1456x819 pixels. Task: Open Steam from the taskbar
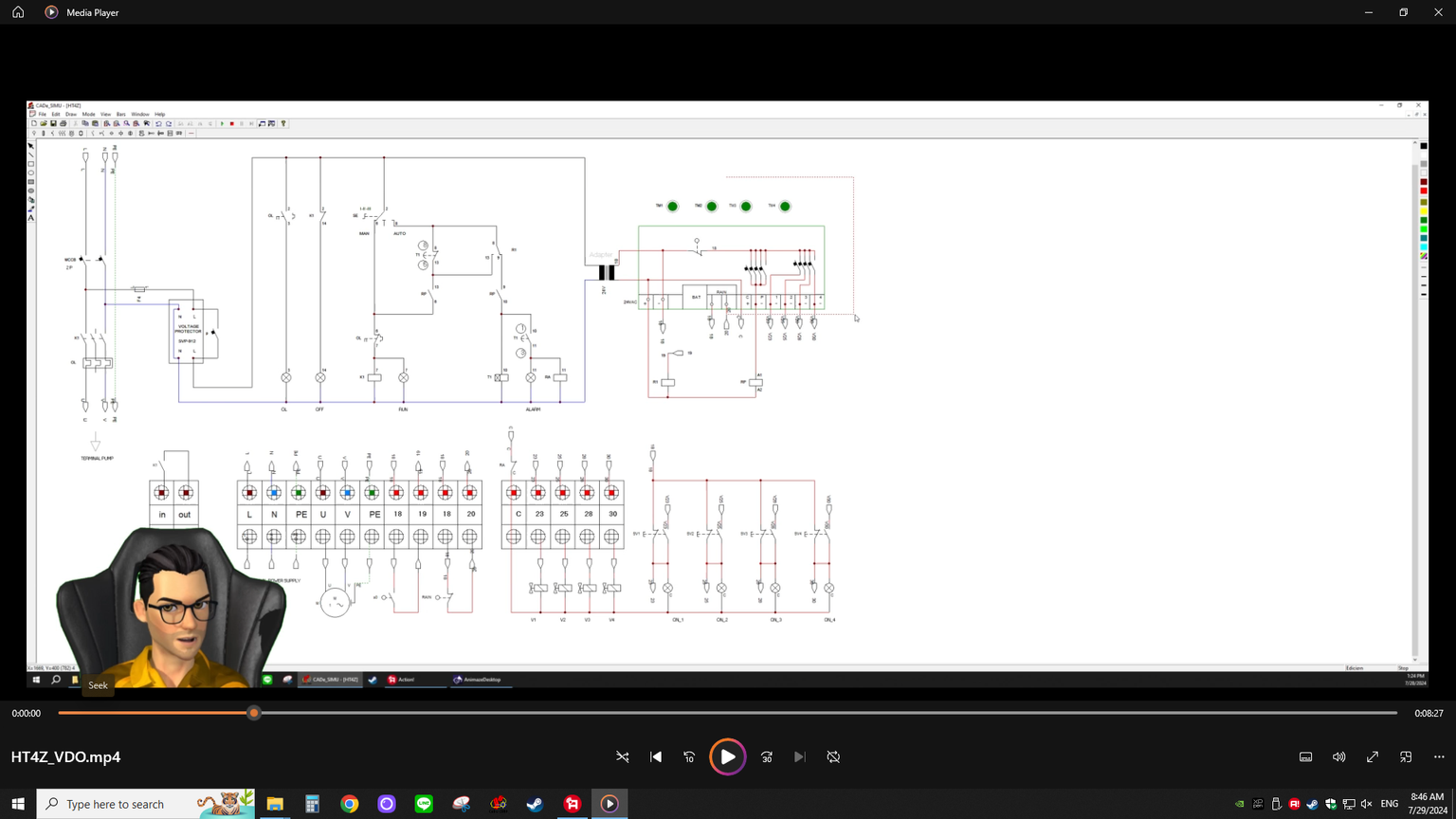[x=536, y=804]
